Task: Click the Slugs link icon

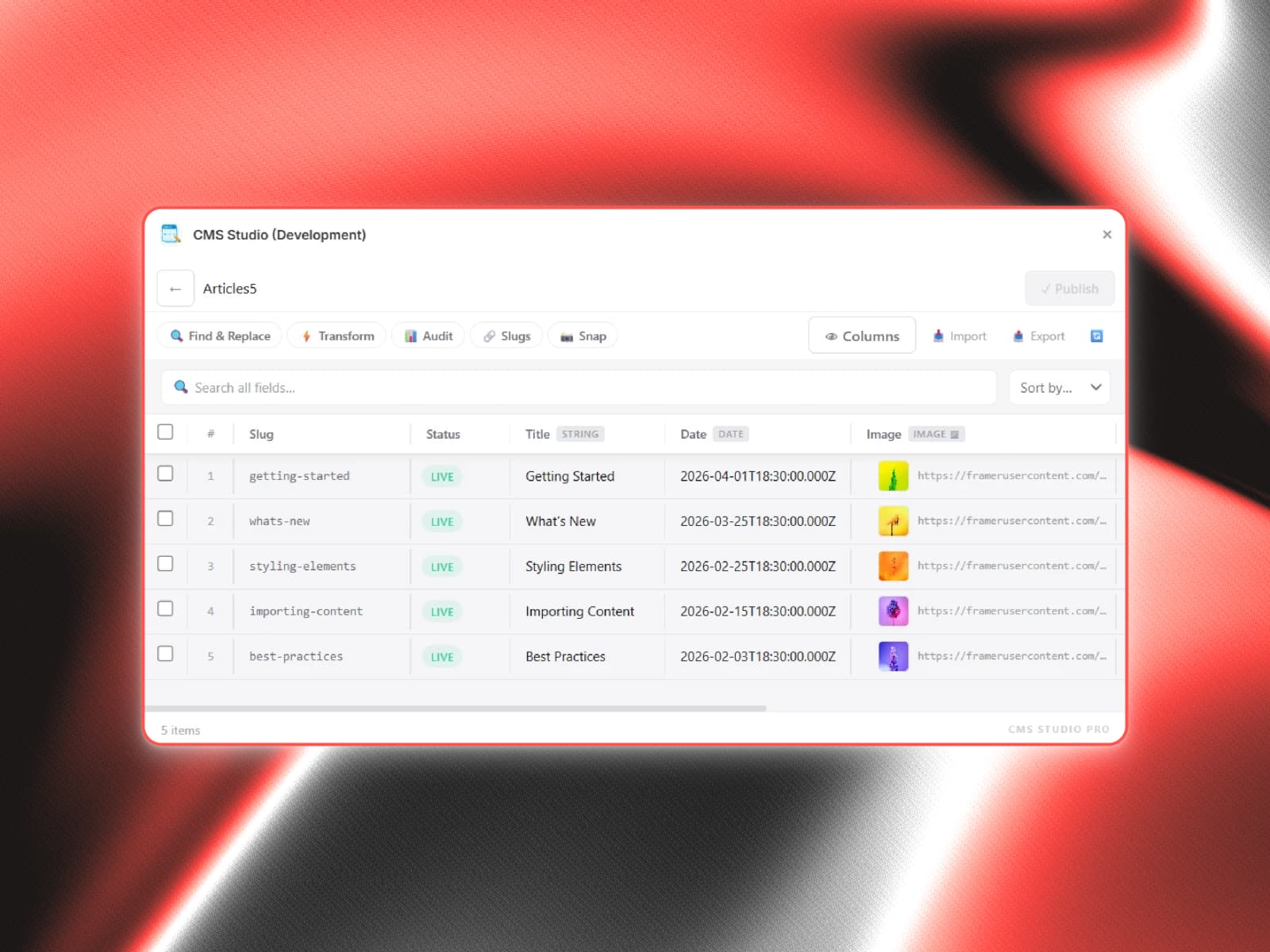Action: pyautogui.click(x=490, y=336)
